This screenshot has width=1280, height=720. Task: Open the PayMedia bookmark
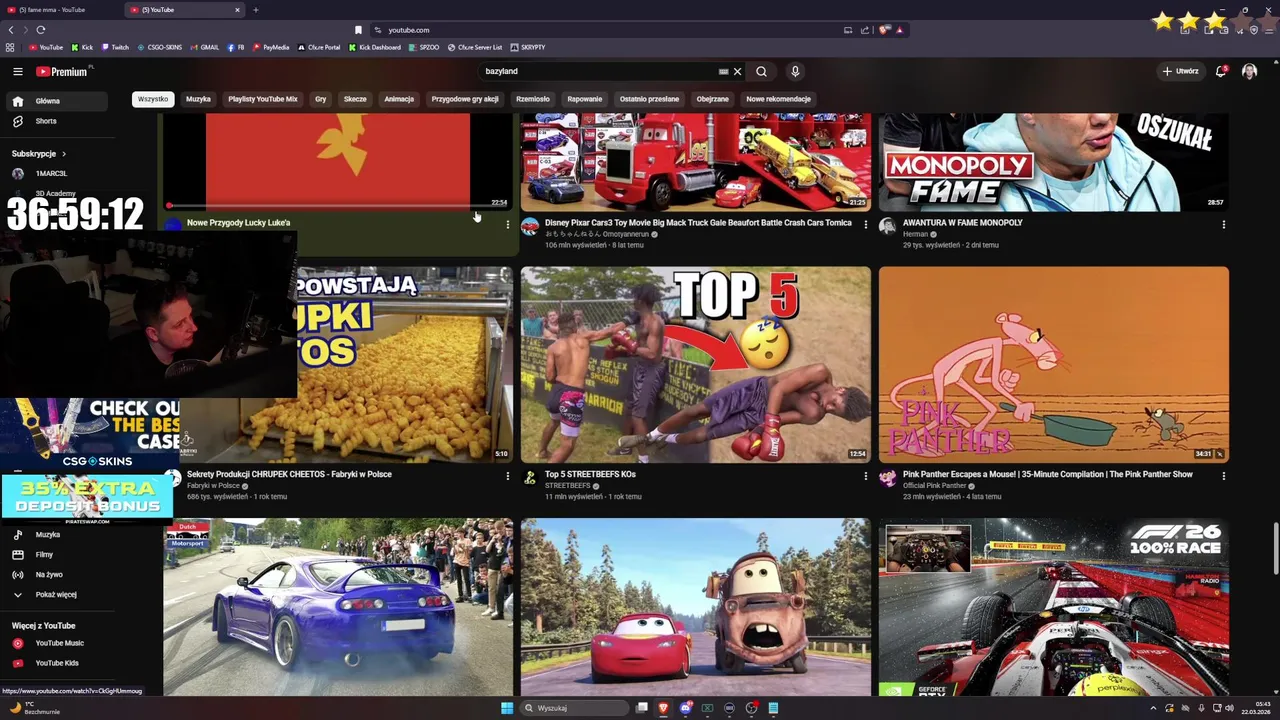[x=271, y=47]
